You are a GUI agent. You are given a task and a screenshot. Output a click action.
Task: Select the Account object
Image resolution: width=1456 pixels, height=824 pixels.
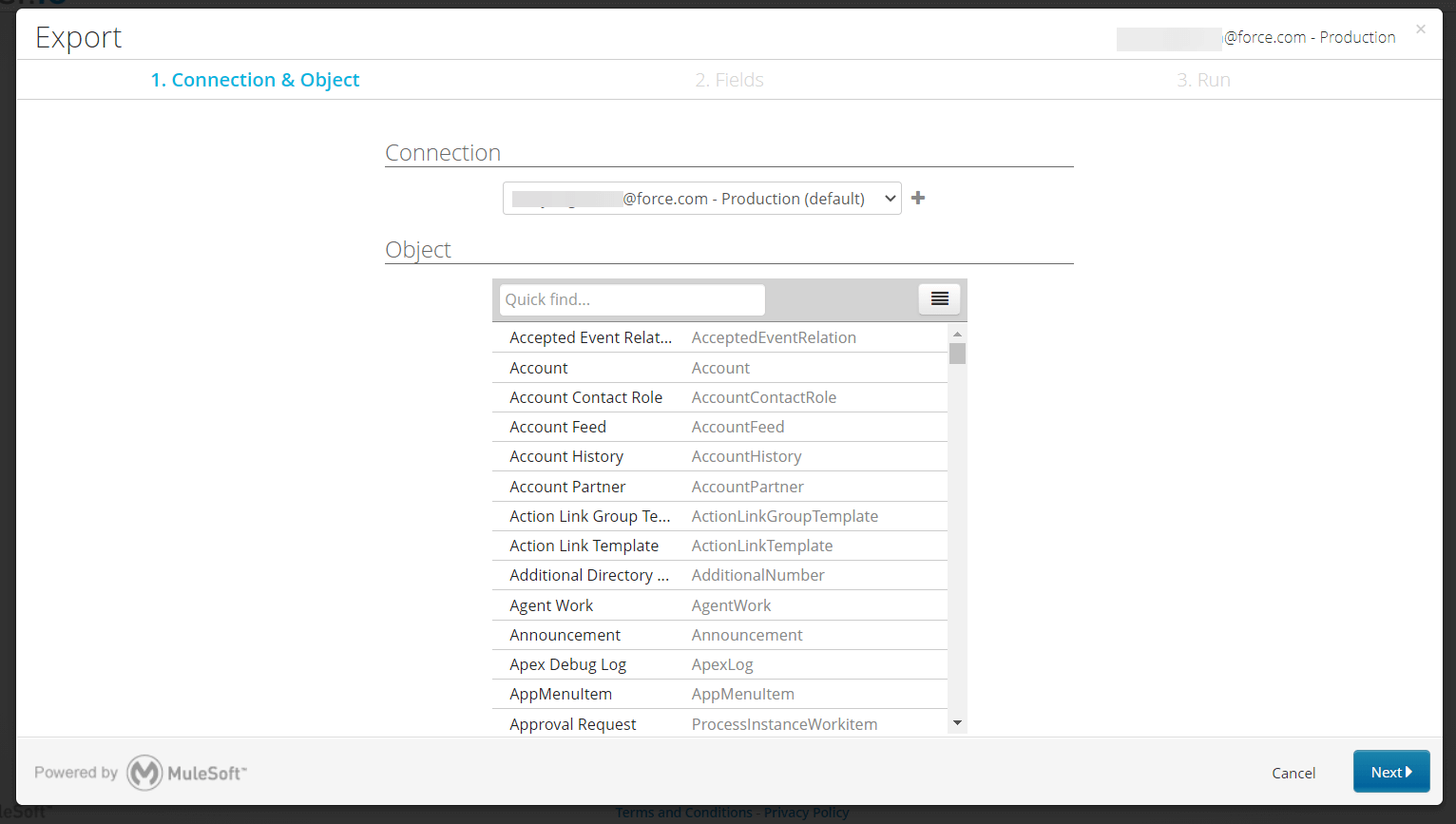click(719, 368)
